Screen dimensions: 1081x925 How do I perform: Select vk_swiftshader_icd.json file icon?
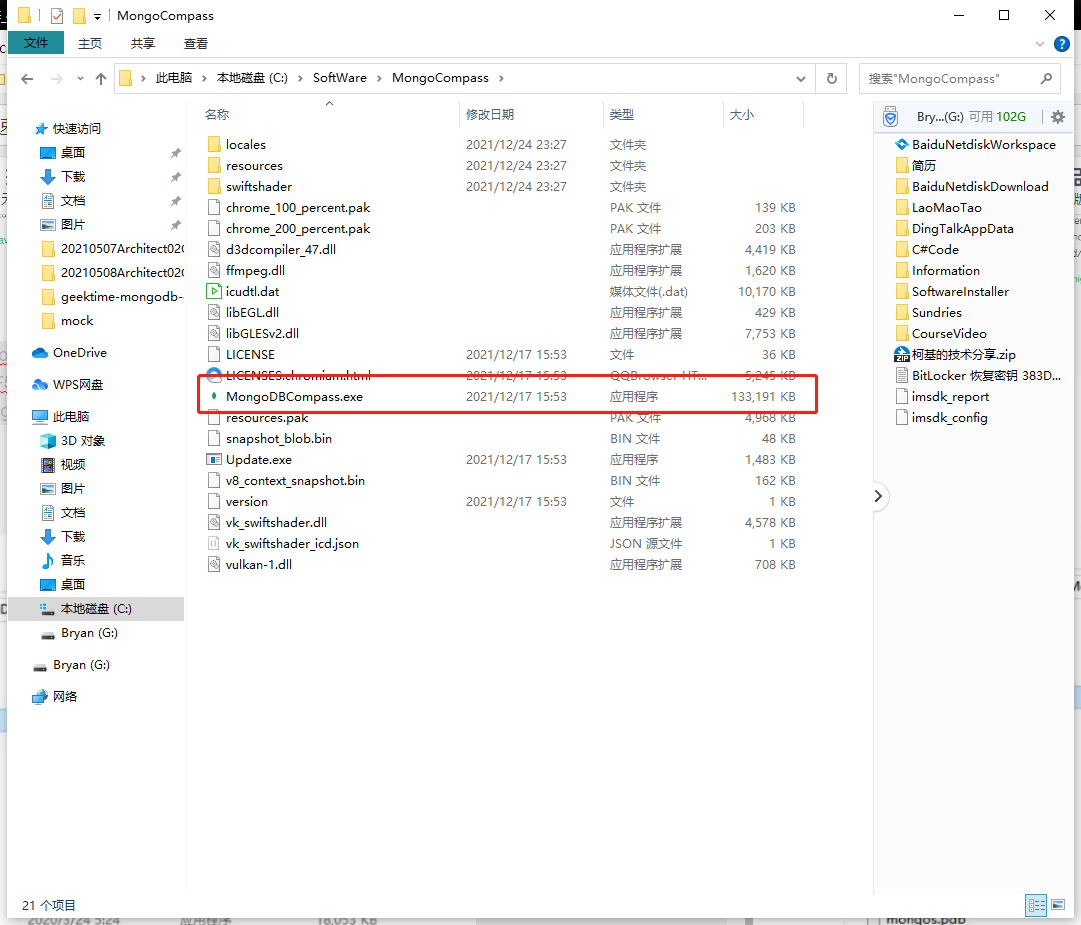(x=214, y=543)
